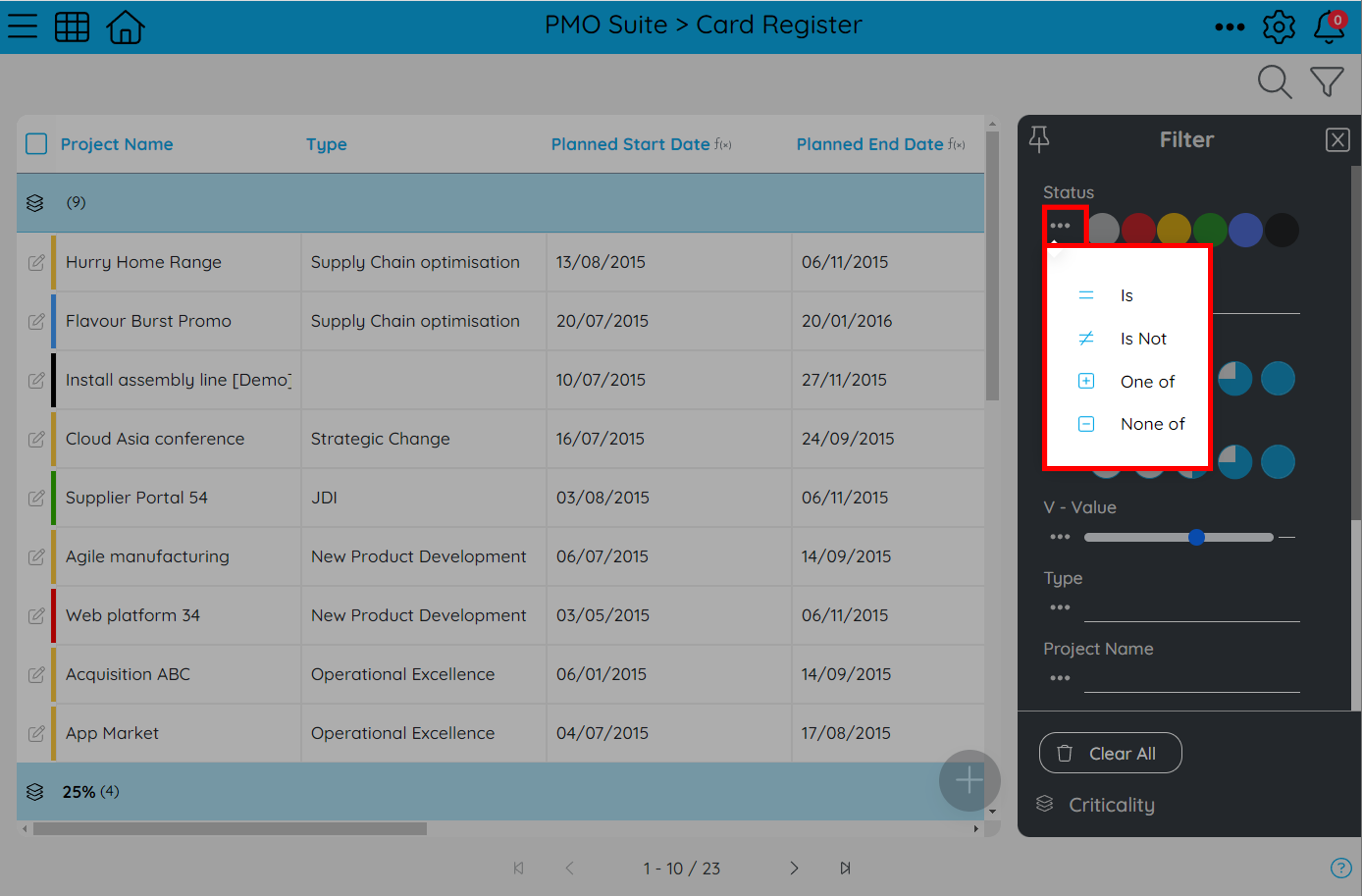Click the Clear All trash icon

coord(1065,753)
